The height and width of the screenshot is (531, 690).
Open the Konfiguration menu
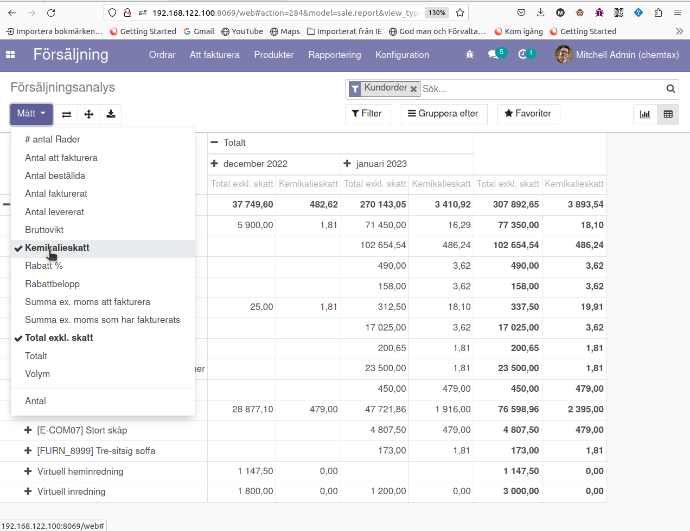point(402,55)
